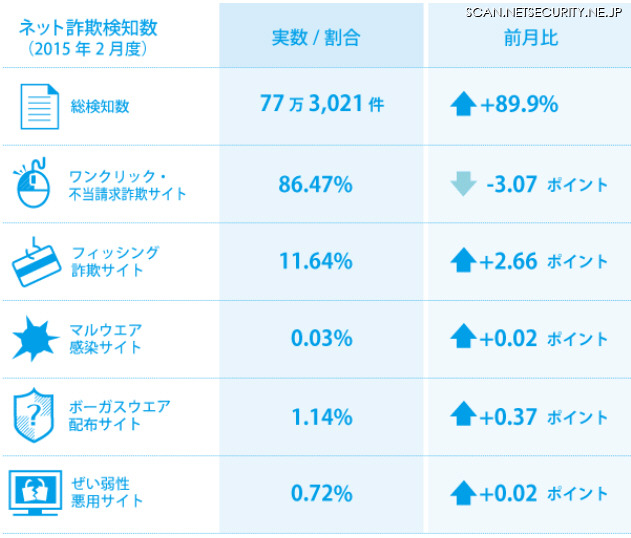Image resolution: width=631 pixels, height=538 pixels.
Task: Click the up arrow next to +89.9%
Action: click(463, 104)
